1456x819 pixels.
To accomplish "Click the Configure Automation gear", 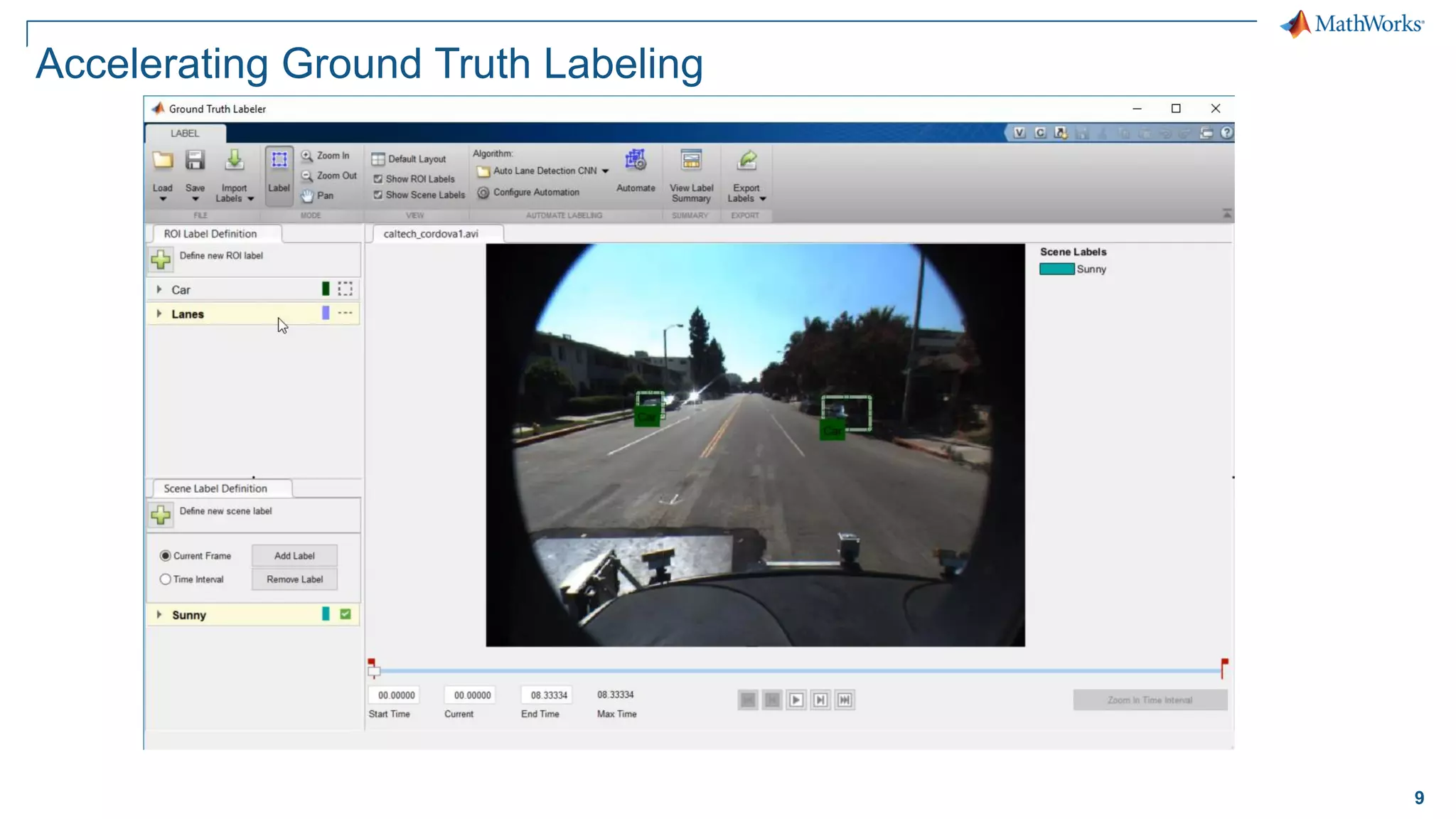I will [483, 193].
